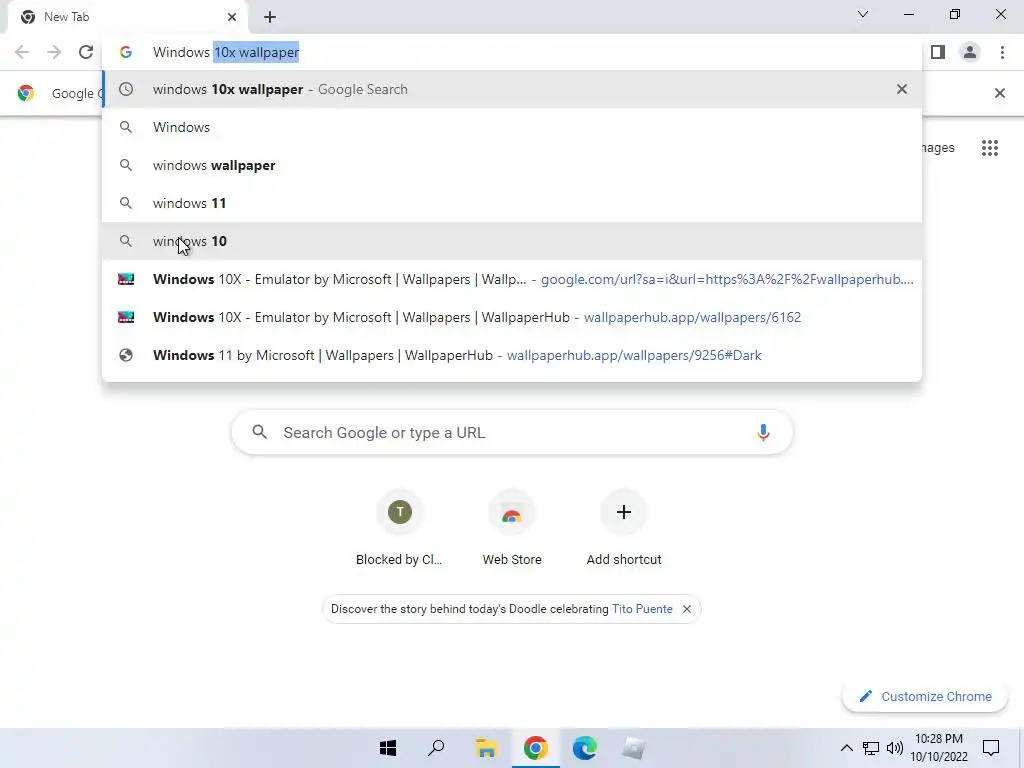Close the New Tab tab
The image size is (1024, 768).
pos(232,17)
